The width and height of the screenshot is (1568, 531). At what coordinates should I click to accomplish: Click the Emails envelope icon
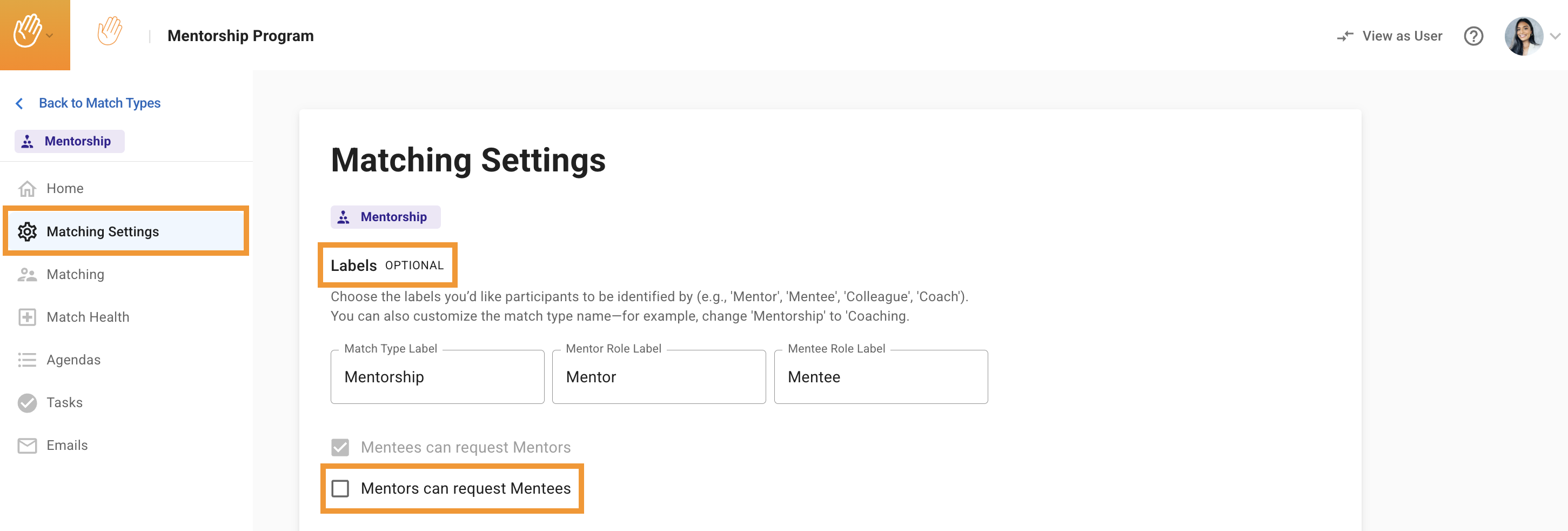[27, 446]
